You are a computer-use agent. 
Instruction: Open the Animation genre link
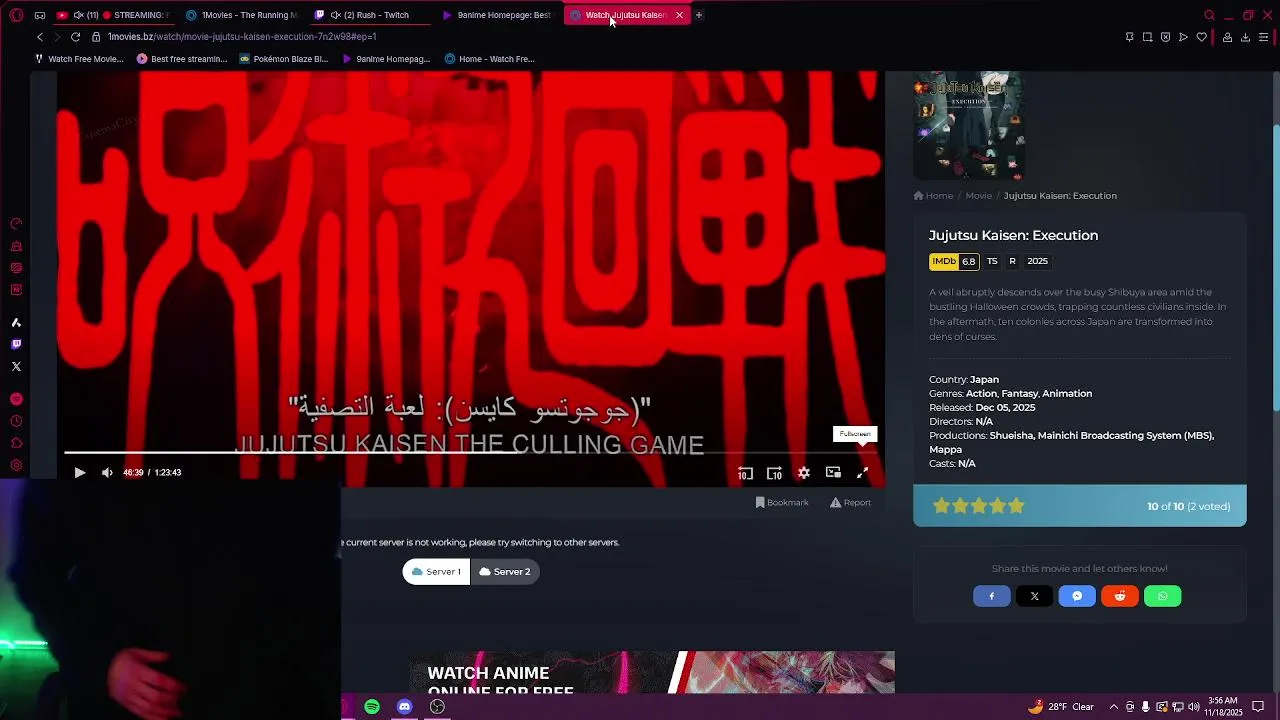pyautogui.click(x=1067, y=394)
